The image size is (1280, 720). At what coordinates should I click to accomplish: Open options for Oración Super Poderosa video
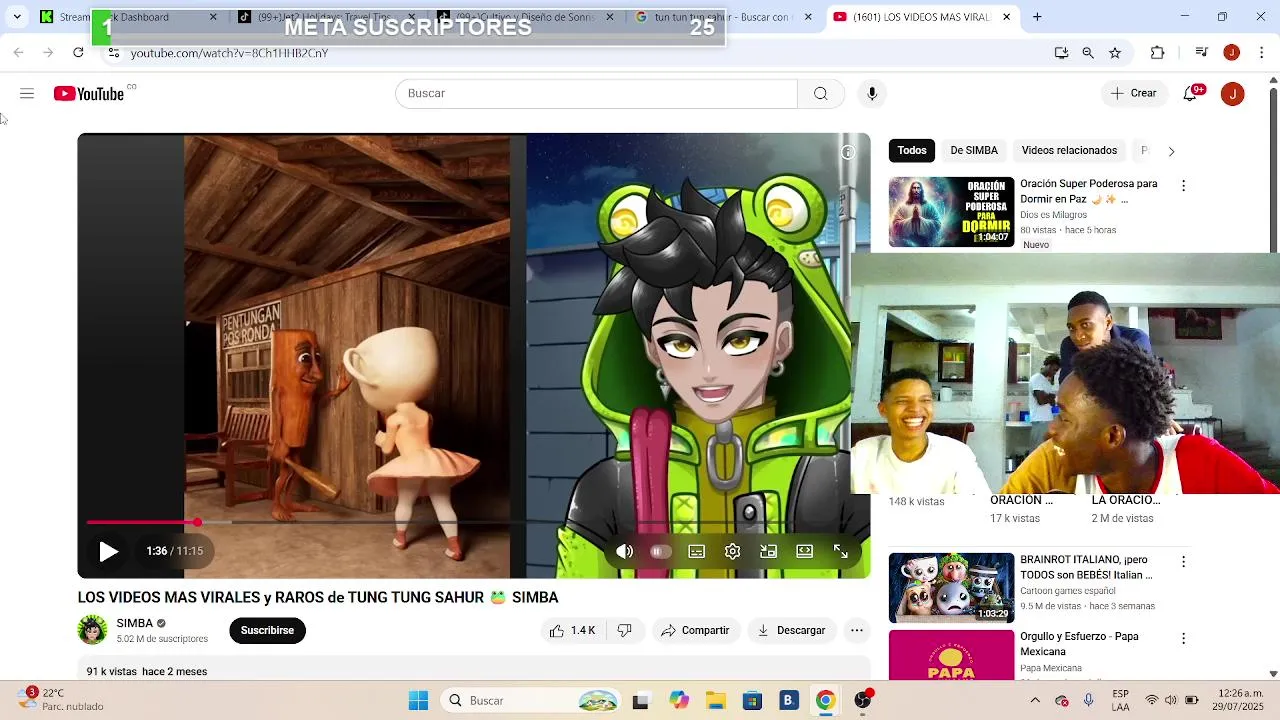pyautogui.click(x=1183, y=186)
